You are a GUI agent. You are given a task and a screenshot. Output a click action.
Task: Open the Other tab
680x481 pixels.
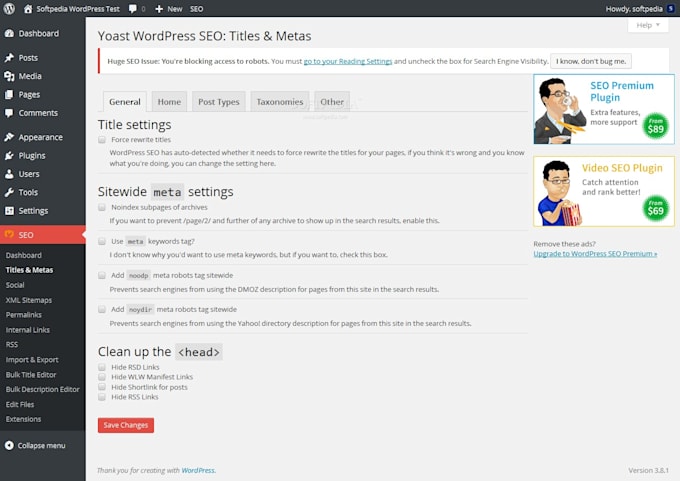(332, 102)
